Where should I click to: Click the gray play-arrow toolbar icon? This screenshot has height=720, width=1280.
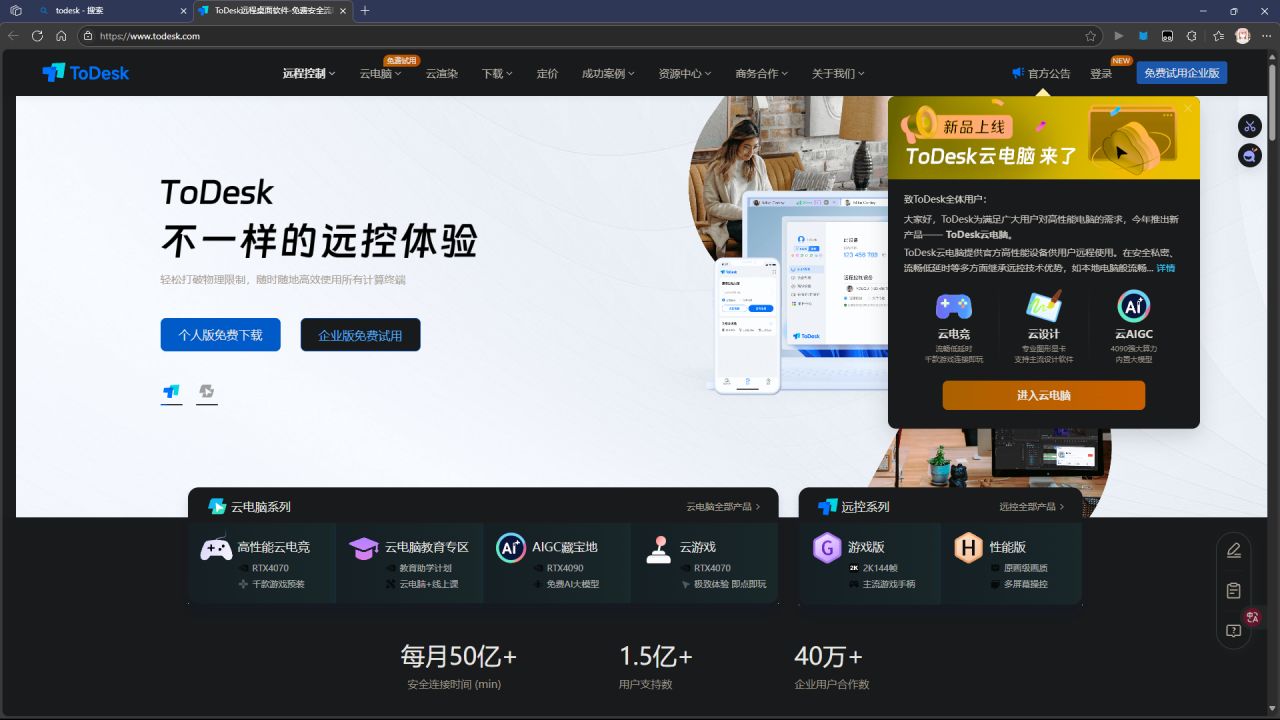click(x=1119, y=36)
